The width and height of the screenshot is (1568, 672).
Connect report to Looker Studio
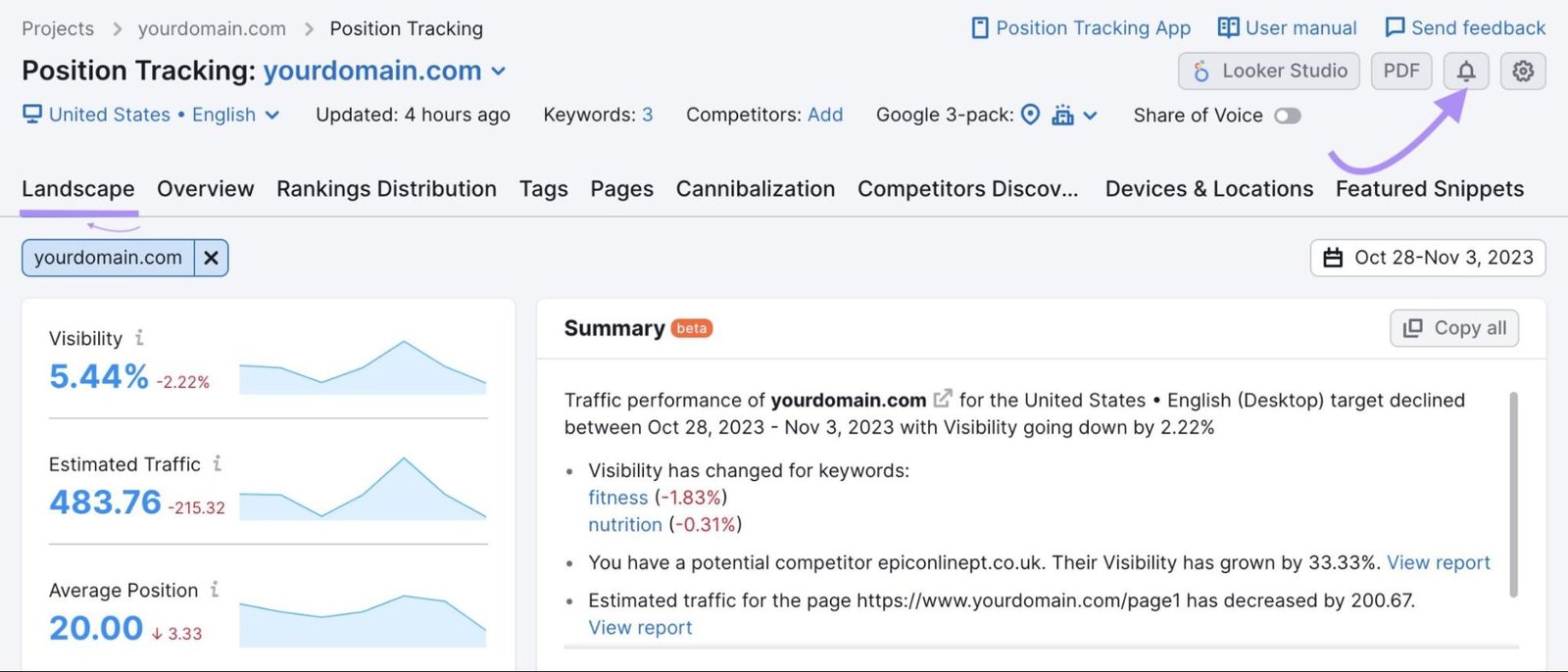1268,71
